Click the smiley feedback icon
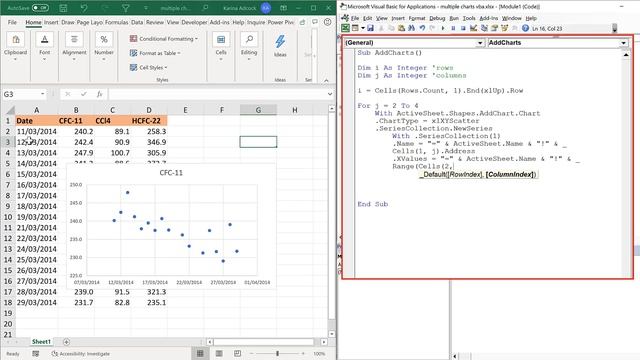Image resolution: width=640 pixels, height=360 pixels. click(x=327, y=22)
